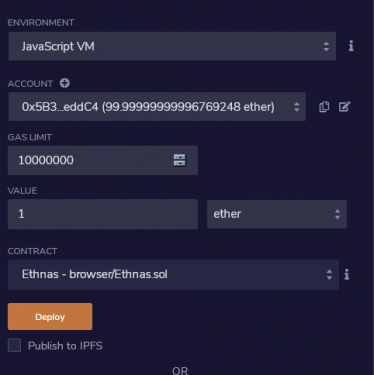Viewport: 374px width, 375px height.
Task: Click the gas limit stepper arrows
Action: pos(179,160)
